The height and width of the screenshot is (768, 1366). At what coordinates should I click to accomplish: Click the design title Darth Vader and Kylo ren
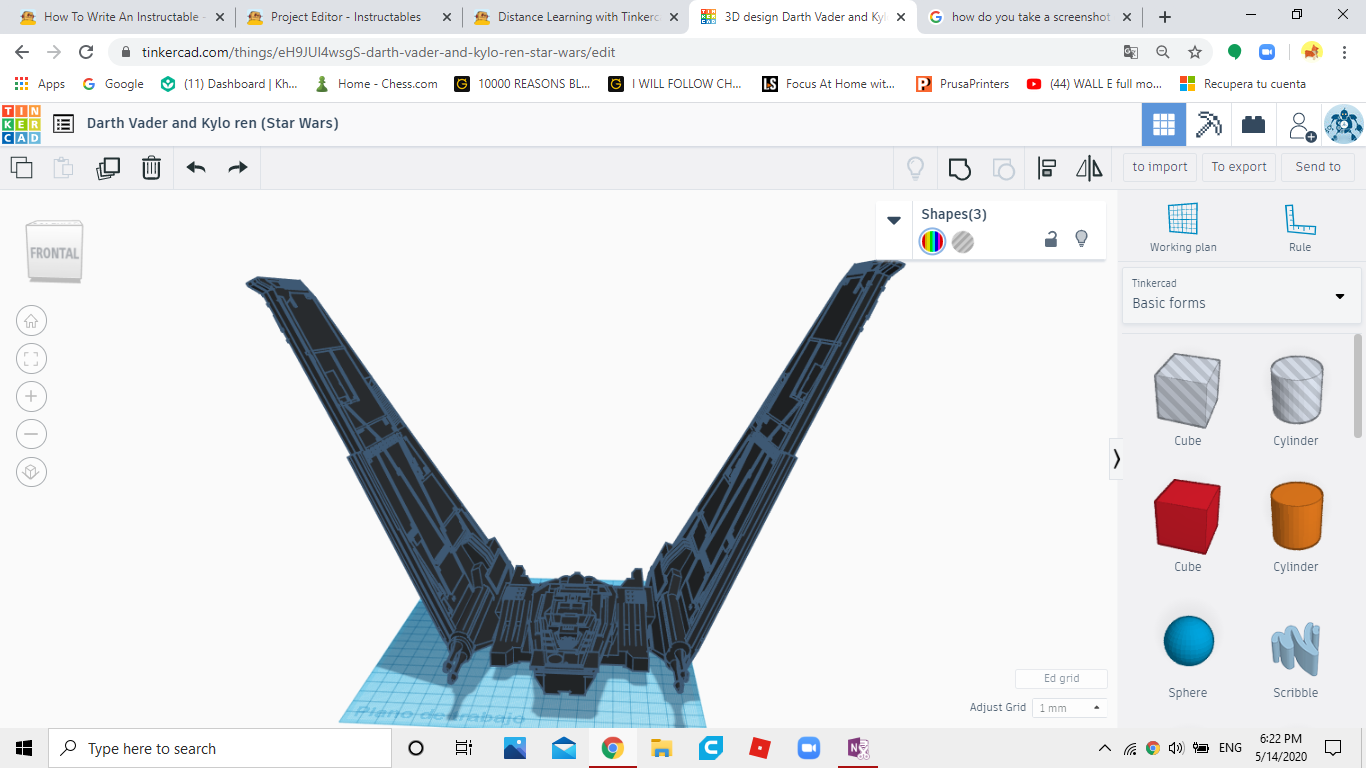(x=213, y=123)
